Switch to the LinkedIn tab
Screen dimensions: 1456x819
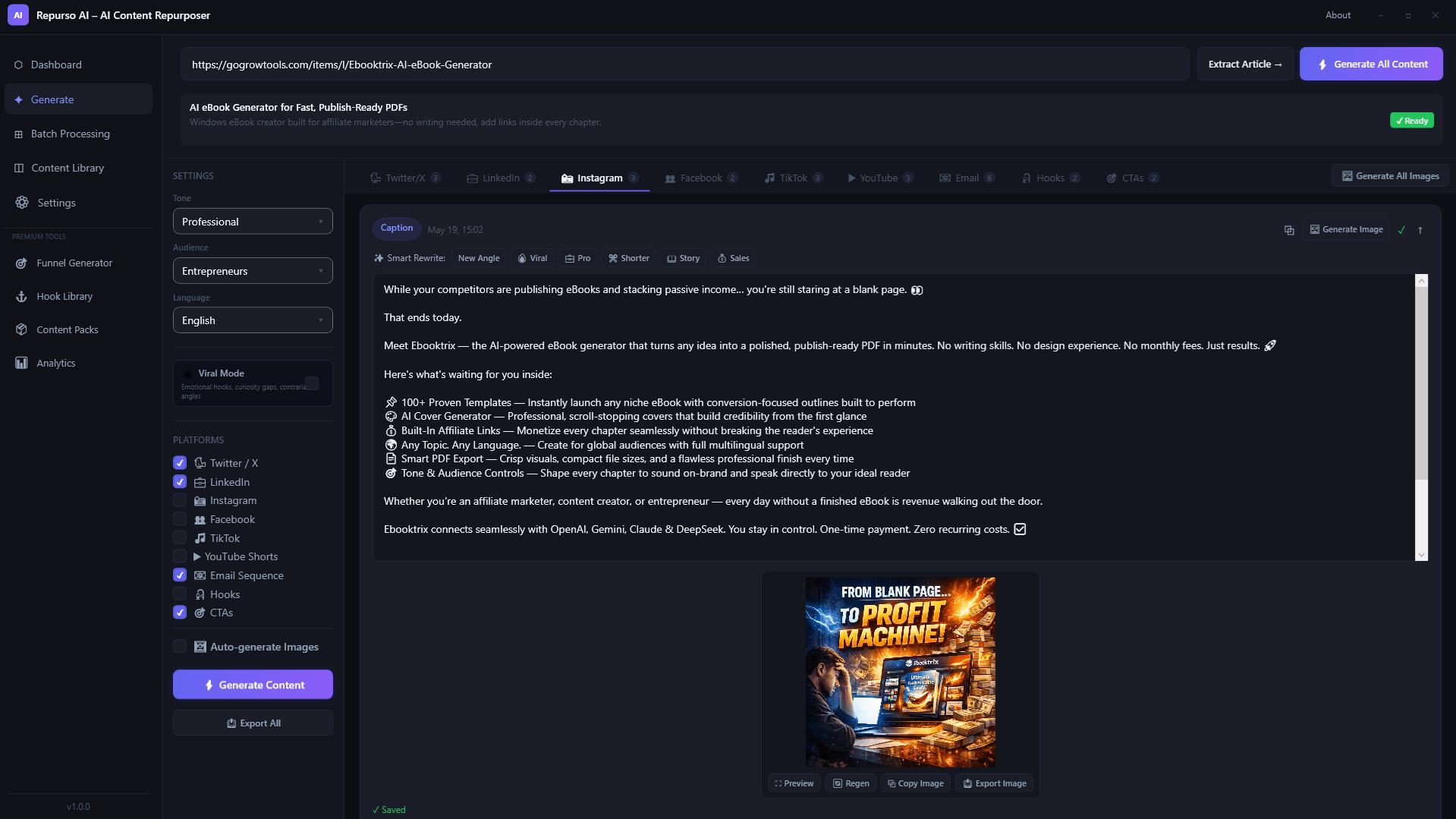click(x=501, y=178)
